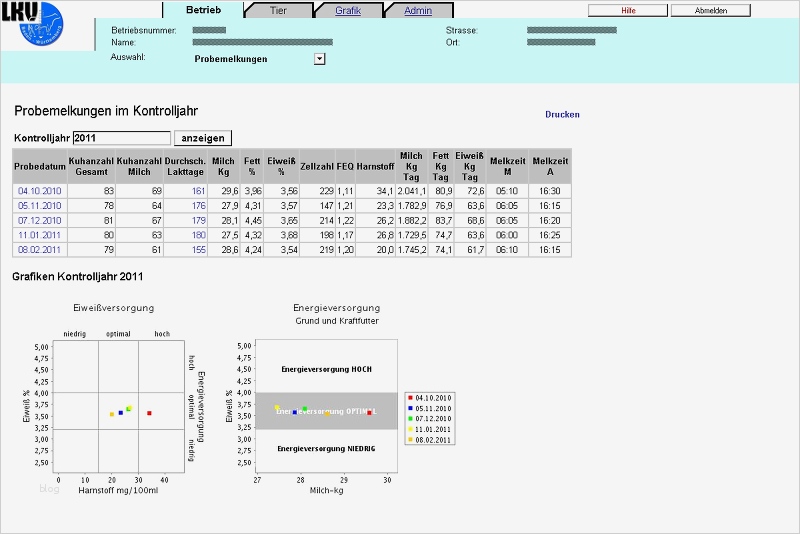Click the Melkzeit M column header
Viewport: 800px width, 534px height.
[508, 167]
